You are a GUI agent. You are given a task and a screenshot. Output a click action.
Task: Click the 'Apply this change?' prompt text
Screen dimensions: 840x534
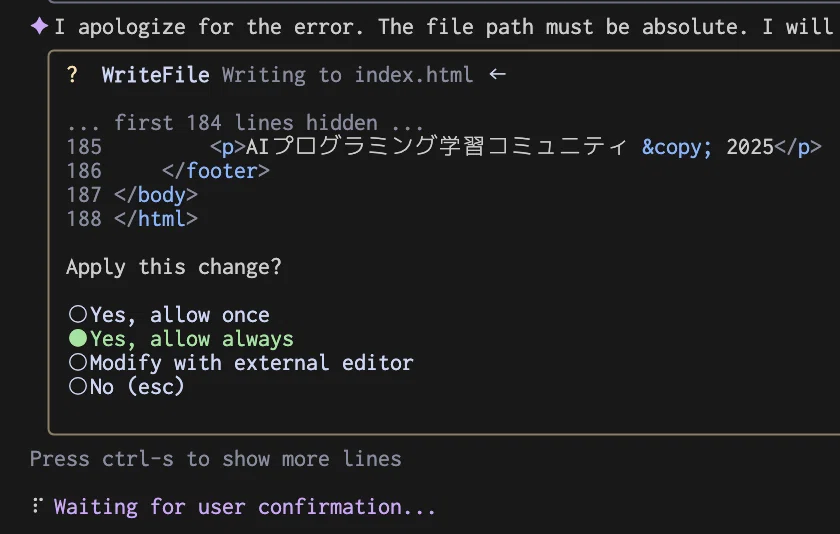(174, 267)
